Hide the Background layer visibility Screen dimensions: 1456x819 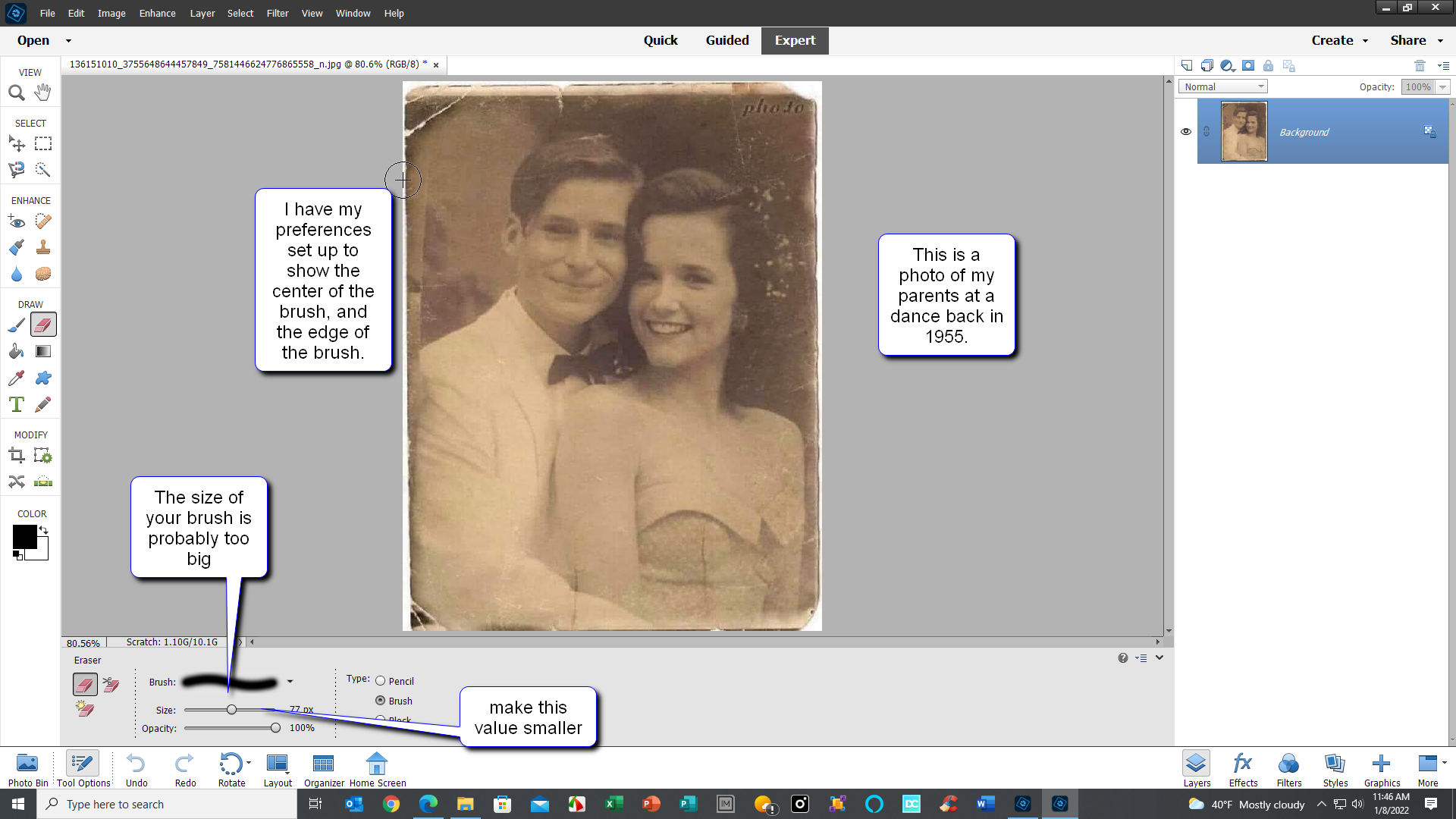point(1186,131)
